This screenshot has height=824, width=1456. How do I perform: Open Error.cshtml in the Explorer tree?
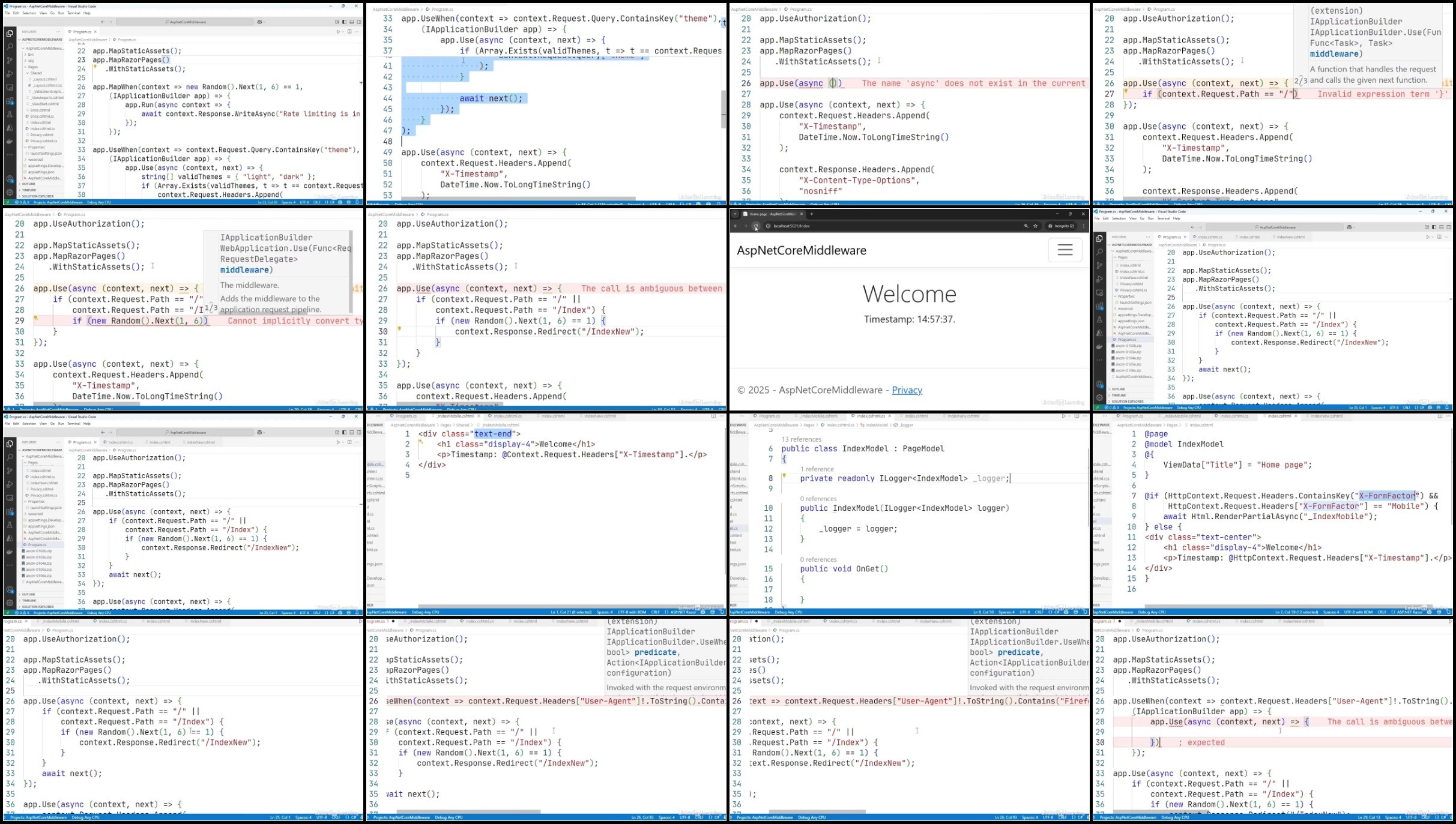[x=40, y=110]
